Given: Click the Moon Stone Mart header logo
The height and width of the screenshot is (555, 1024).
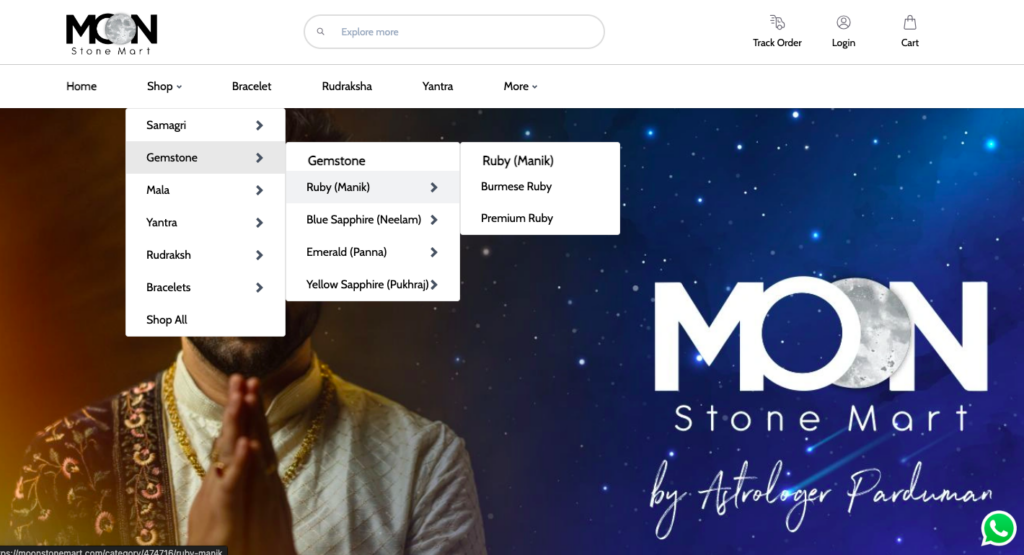Looking at the screenshot, I should 112,34.
